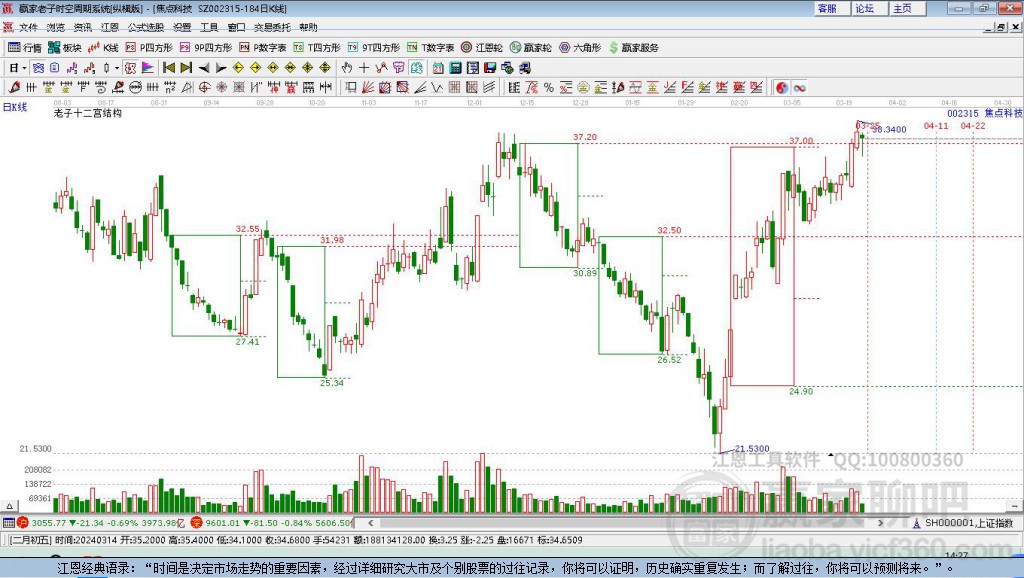
Task: Select the percent % tool icon
Action: pos(549,87)
